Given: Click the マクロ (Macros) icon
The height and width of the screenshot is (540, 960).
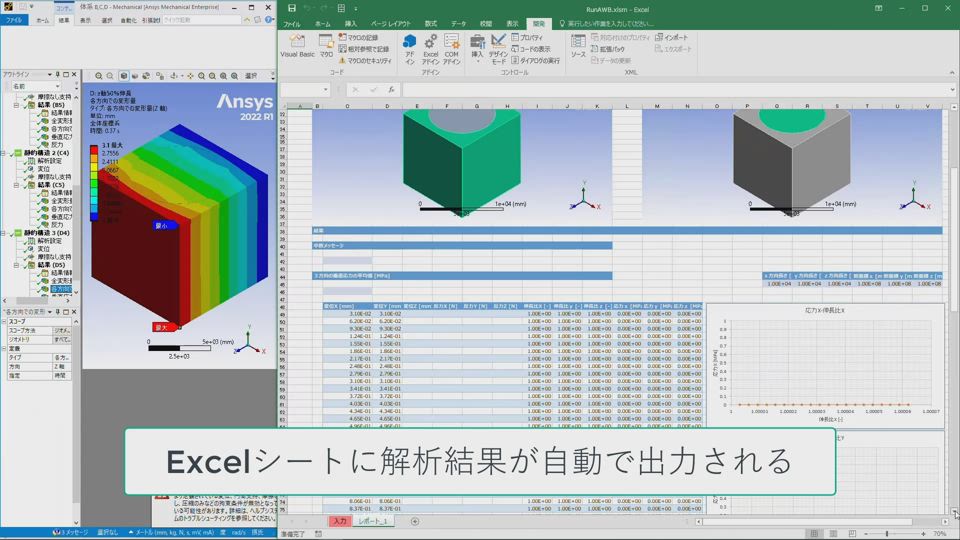Looking at the screenshot, I should coord(326,46).
